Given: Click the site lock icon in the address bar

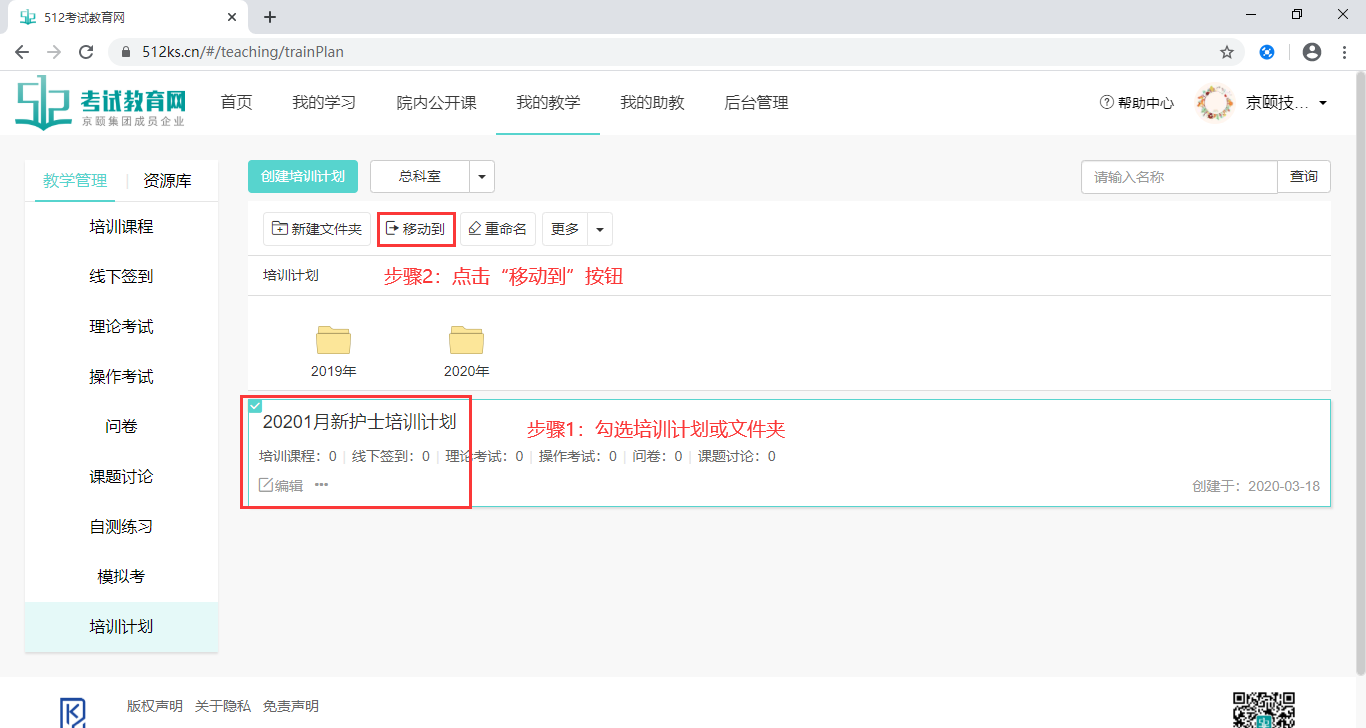Looking at the screenshot, I should 126,52.
